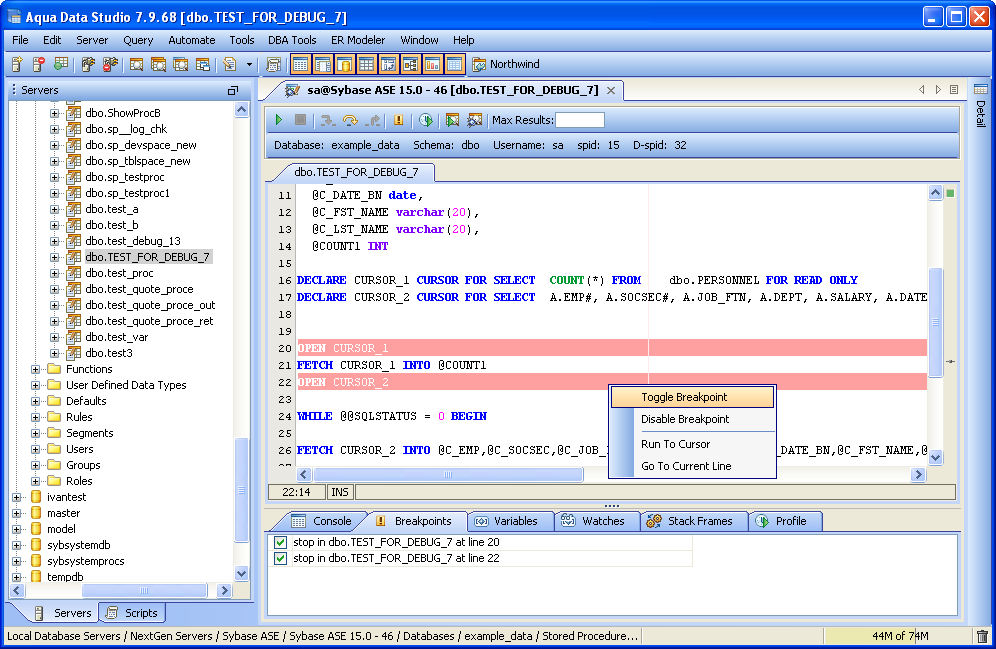996x649 pixels.
Task: Choose Run To Cursor menu item
Action: click(675, 444)
